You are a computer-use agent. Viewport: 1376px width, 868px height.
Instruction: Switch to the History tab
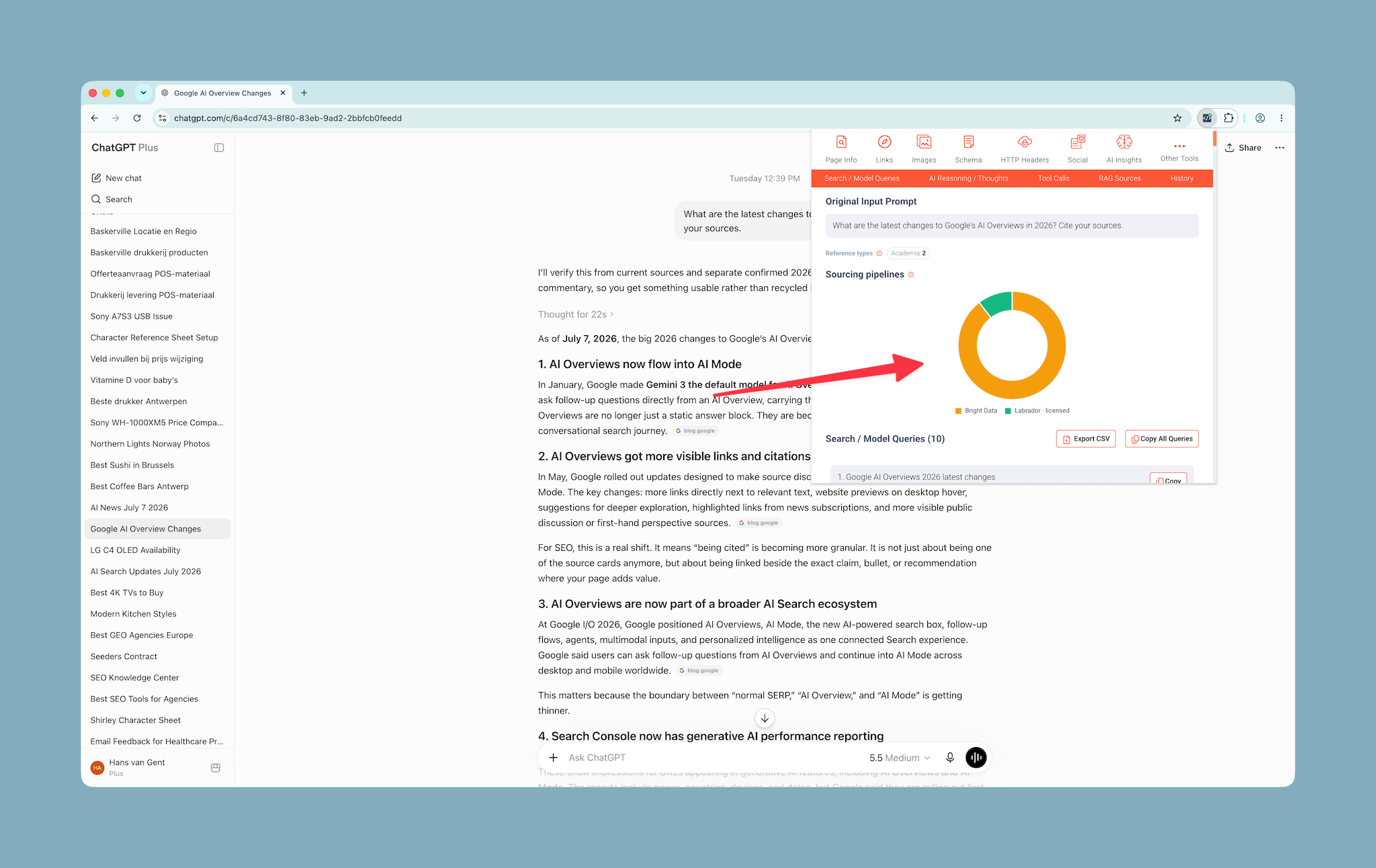(1181, 179)
